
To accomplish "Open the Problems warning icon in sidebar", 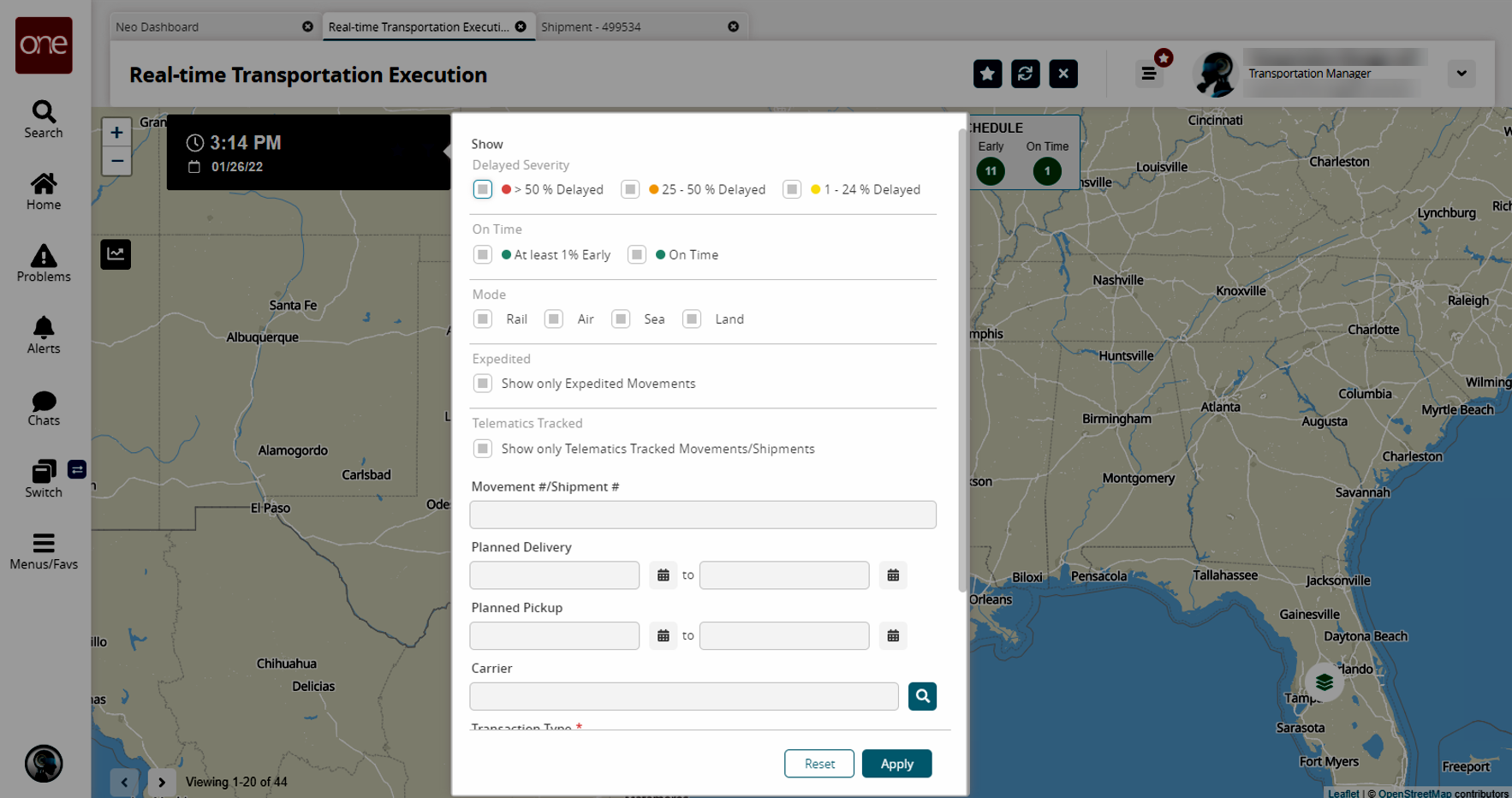I will [x=44, y=264].
